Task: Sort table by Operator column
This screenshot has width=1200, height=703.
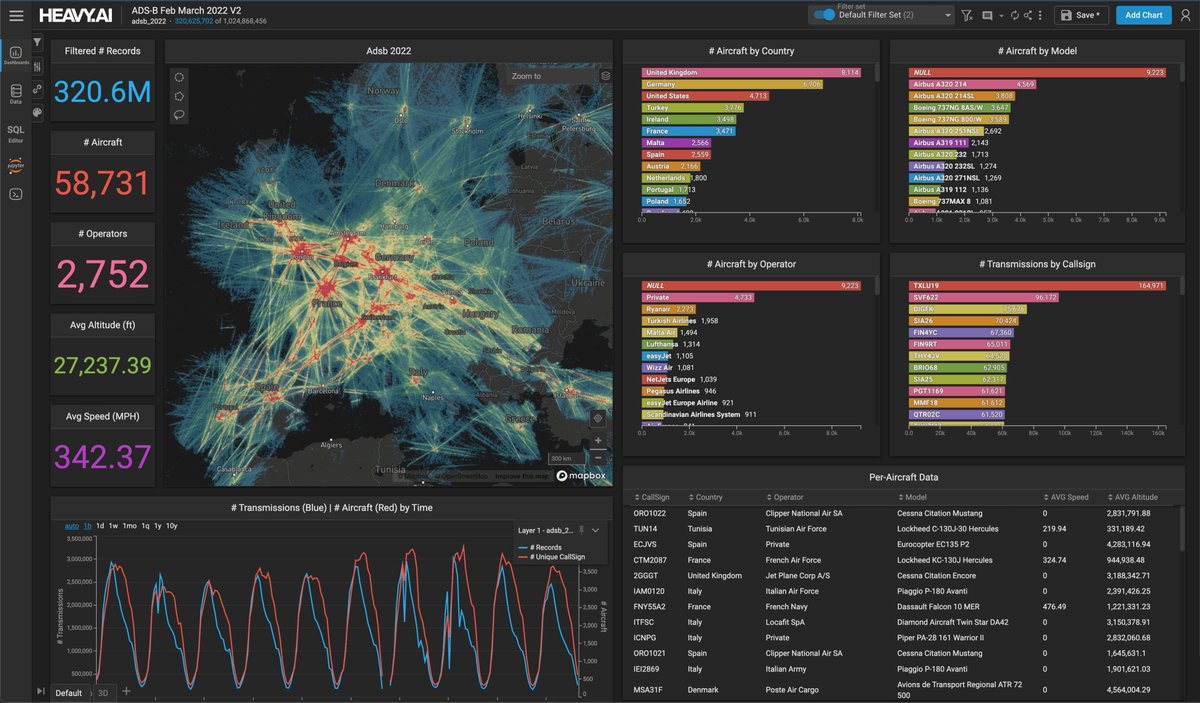Action: click(784, 497)
